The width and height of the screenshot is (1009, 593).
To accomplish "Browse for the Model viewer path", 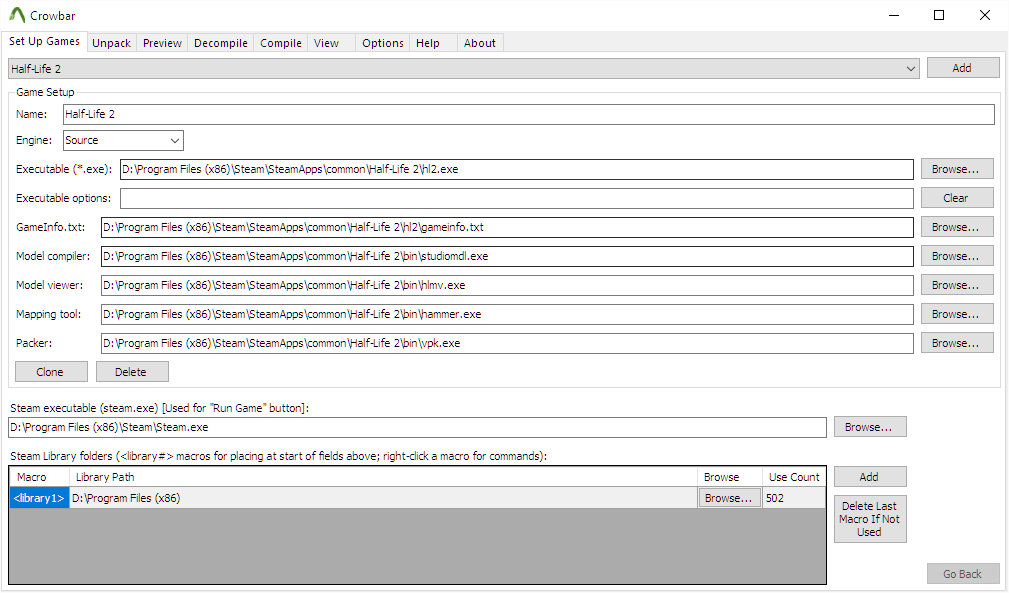I will point(957,285).
